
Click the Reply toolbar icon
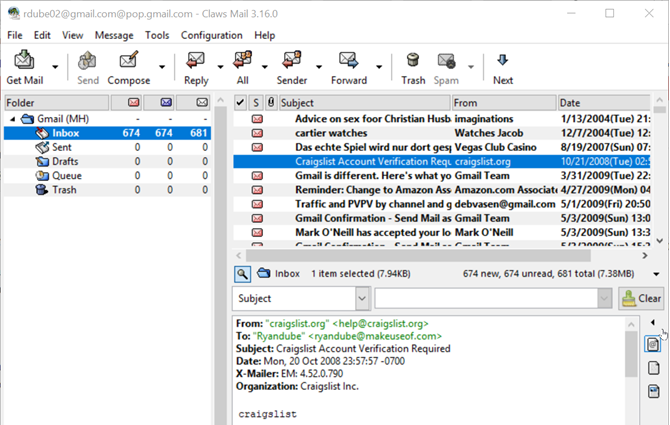tap(196, 60)
